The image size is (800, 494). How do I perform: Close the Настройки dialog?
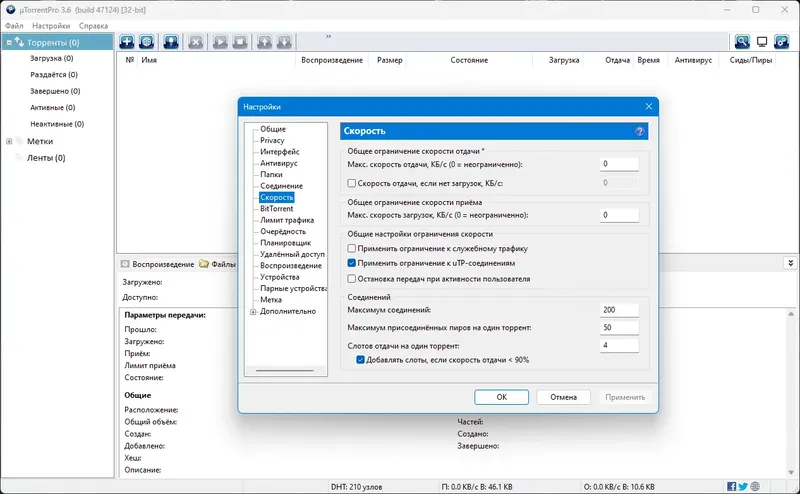(x=648, y=106)
